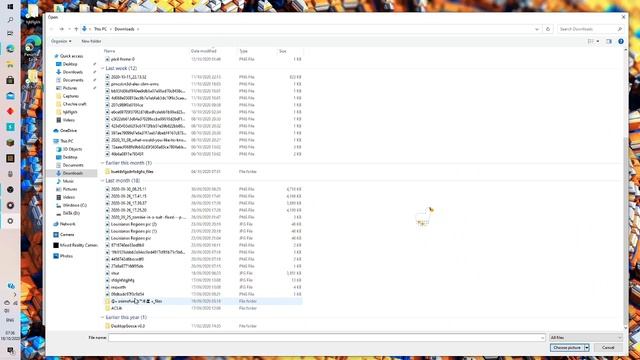Sort by the Date modified column

(x=203, y=51)
